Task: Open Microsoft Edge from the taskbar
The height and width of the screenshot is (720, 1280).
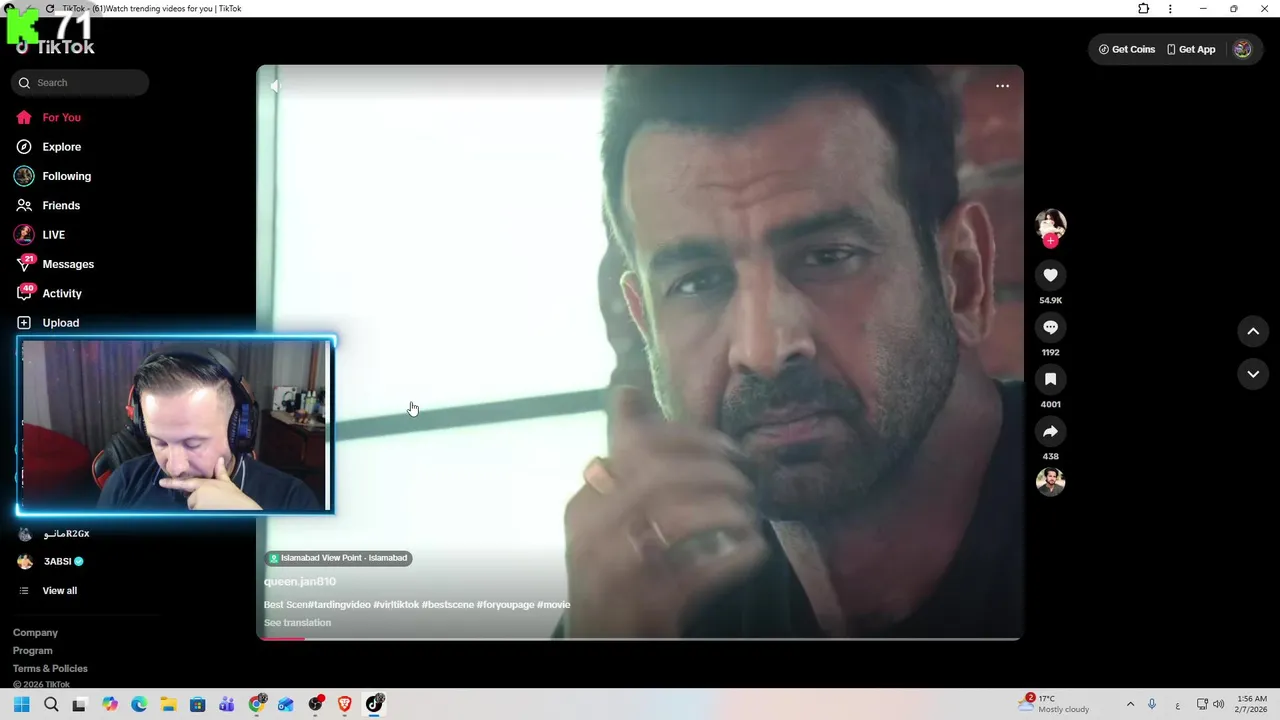Action: [139, 704]
